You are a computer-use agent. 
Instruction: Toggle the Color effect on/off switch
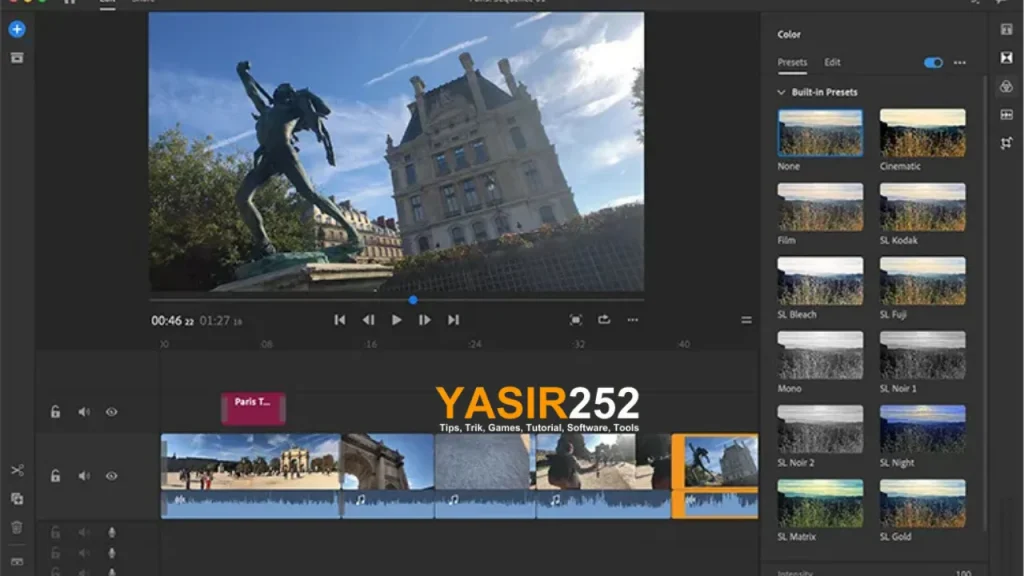pos(933,63)
